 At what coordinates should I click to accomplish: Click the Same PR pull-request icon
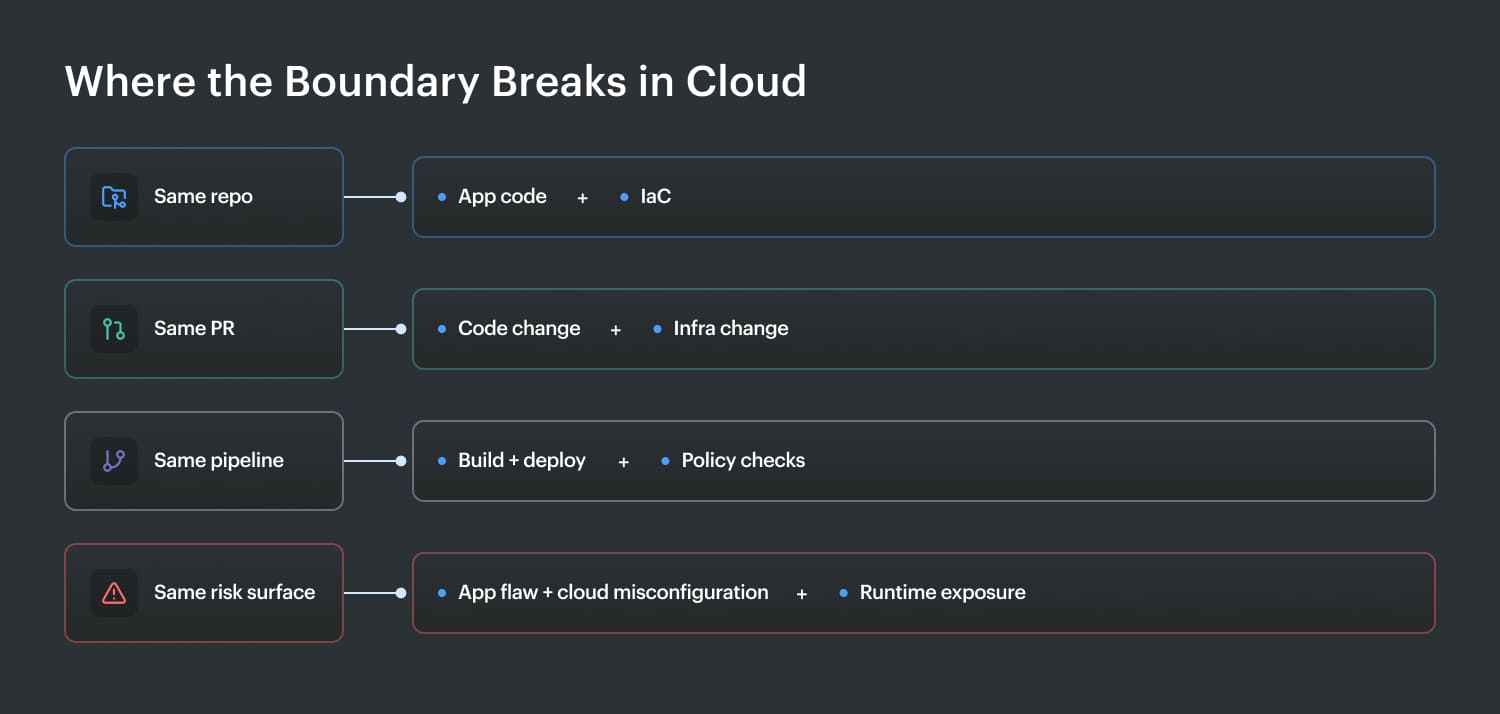(114, 329)
